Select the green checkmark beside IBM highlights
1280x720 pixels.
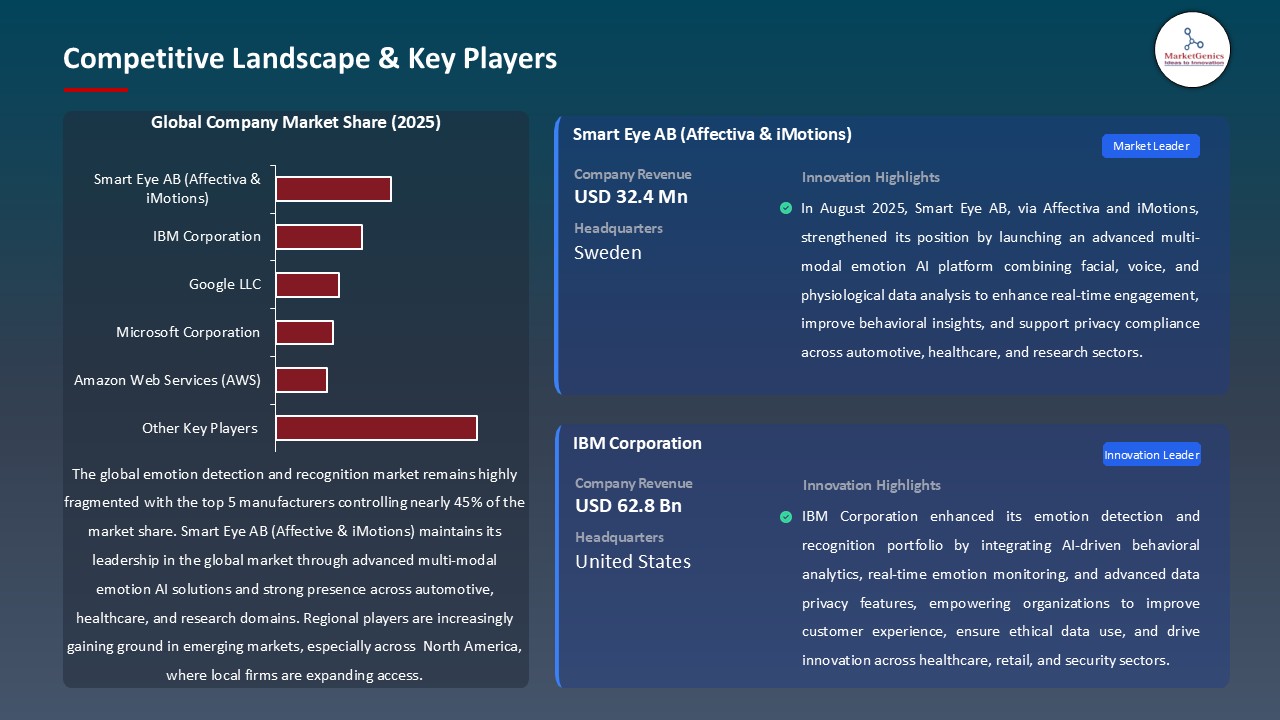tap(786, 516)
